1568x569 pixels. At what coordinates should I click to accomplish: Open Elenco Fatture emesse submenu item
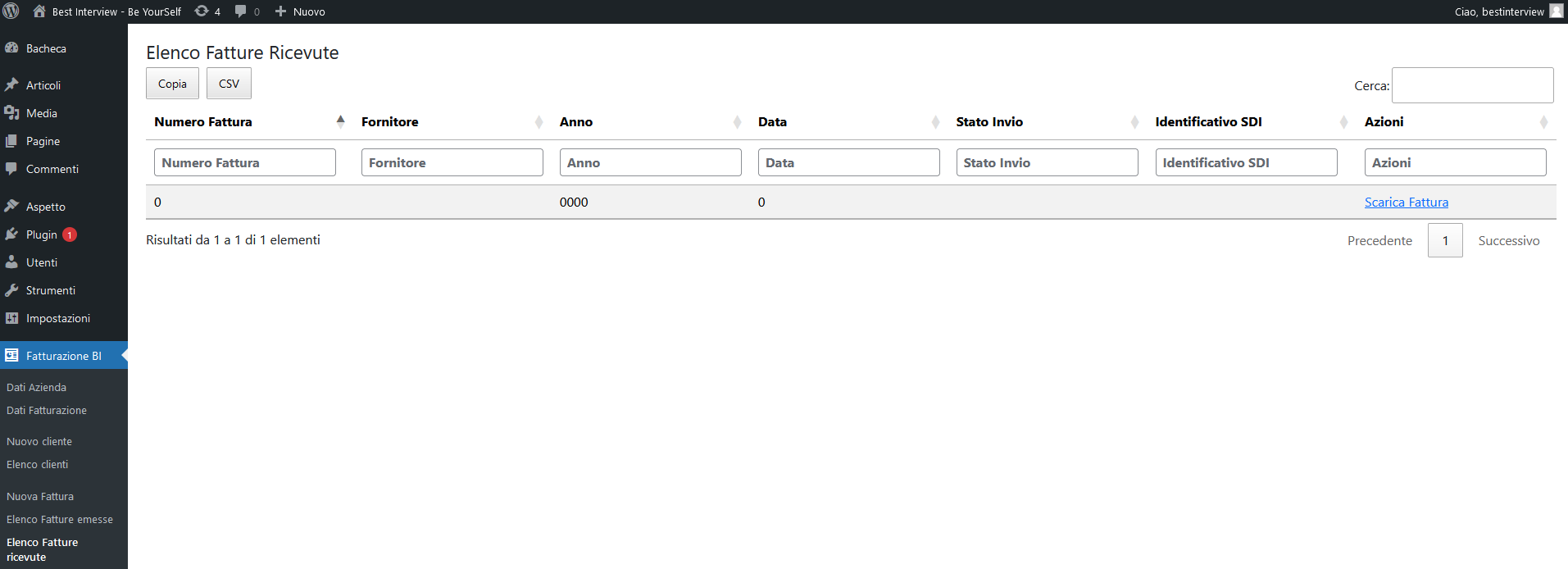click(60, 519)
